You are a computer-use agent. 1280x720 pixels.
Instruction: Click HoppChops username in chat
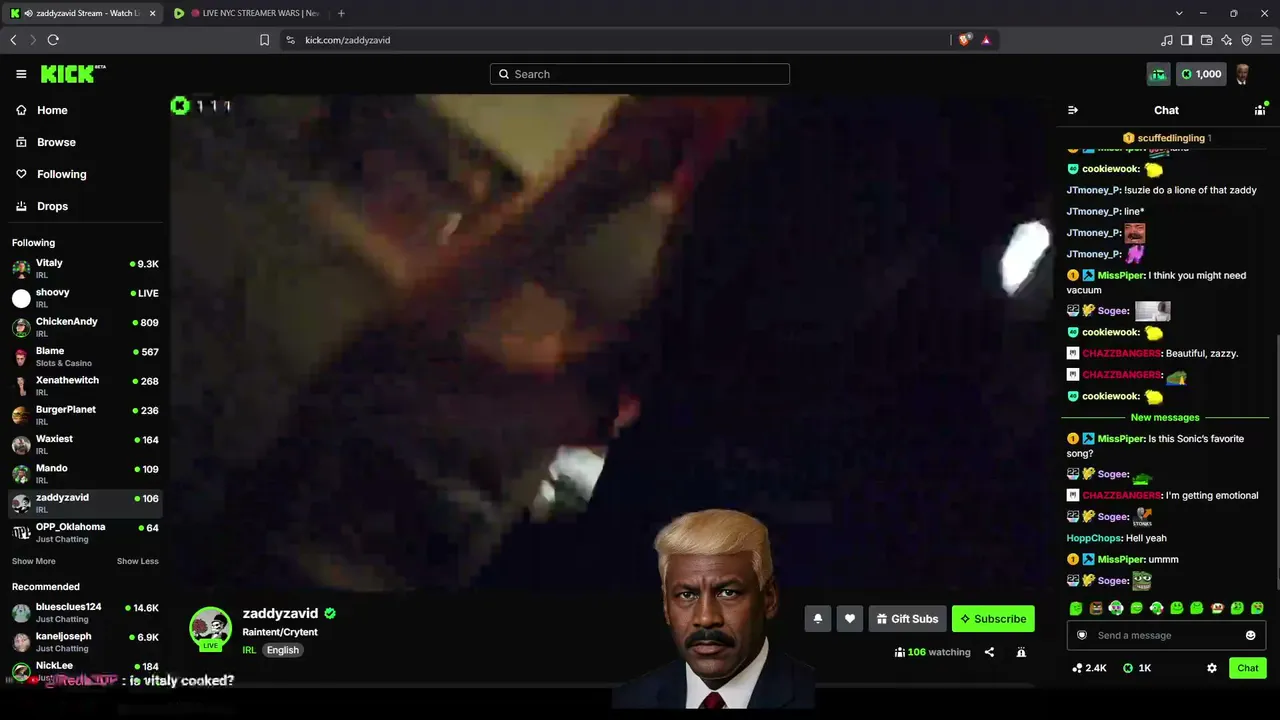coord(1094,538)
